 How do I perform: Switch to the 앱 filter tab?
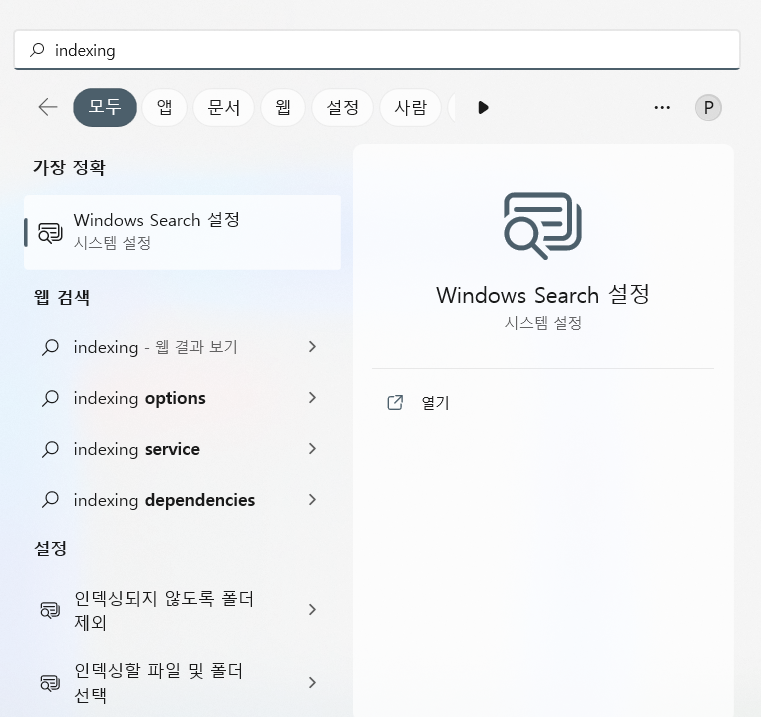click(165, 107)
